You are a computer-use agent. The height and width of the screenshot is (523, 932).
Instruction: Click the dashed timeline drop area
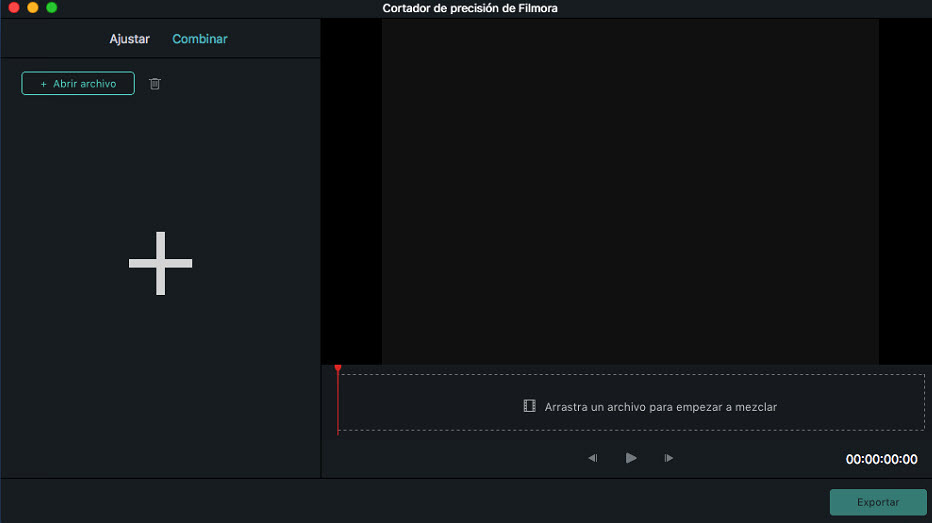click(631, 402)
